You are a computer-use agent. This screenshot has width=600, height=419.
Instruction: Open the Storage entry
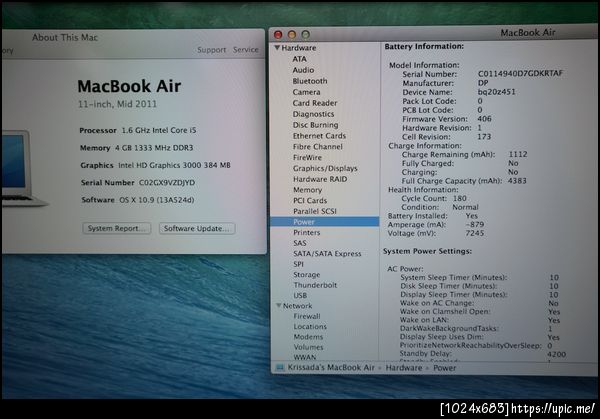307,275
